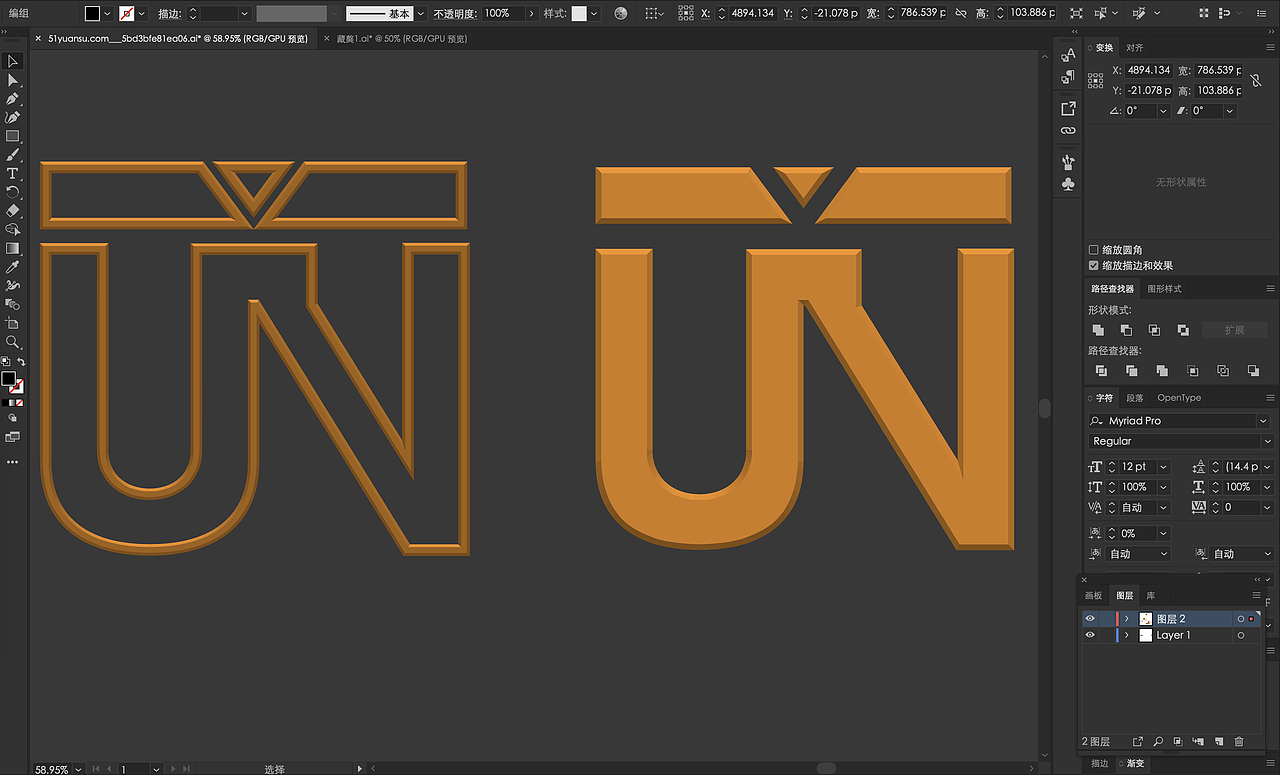Click the Merge pathfinder icon
This screenshot has height=775, width=1280.
click(x=1161, y=371)
